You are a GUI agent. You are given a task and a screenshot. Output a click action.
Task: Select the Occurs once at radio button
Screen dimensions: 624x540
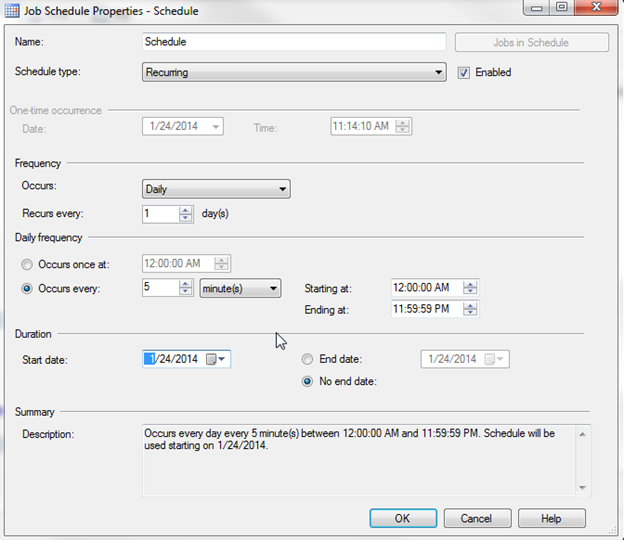pyautogui.click(x=27, y=265)
